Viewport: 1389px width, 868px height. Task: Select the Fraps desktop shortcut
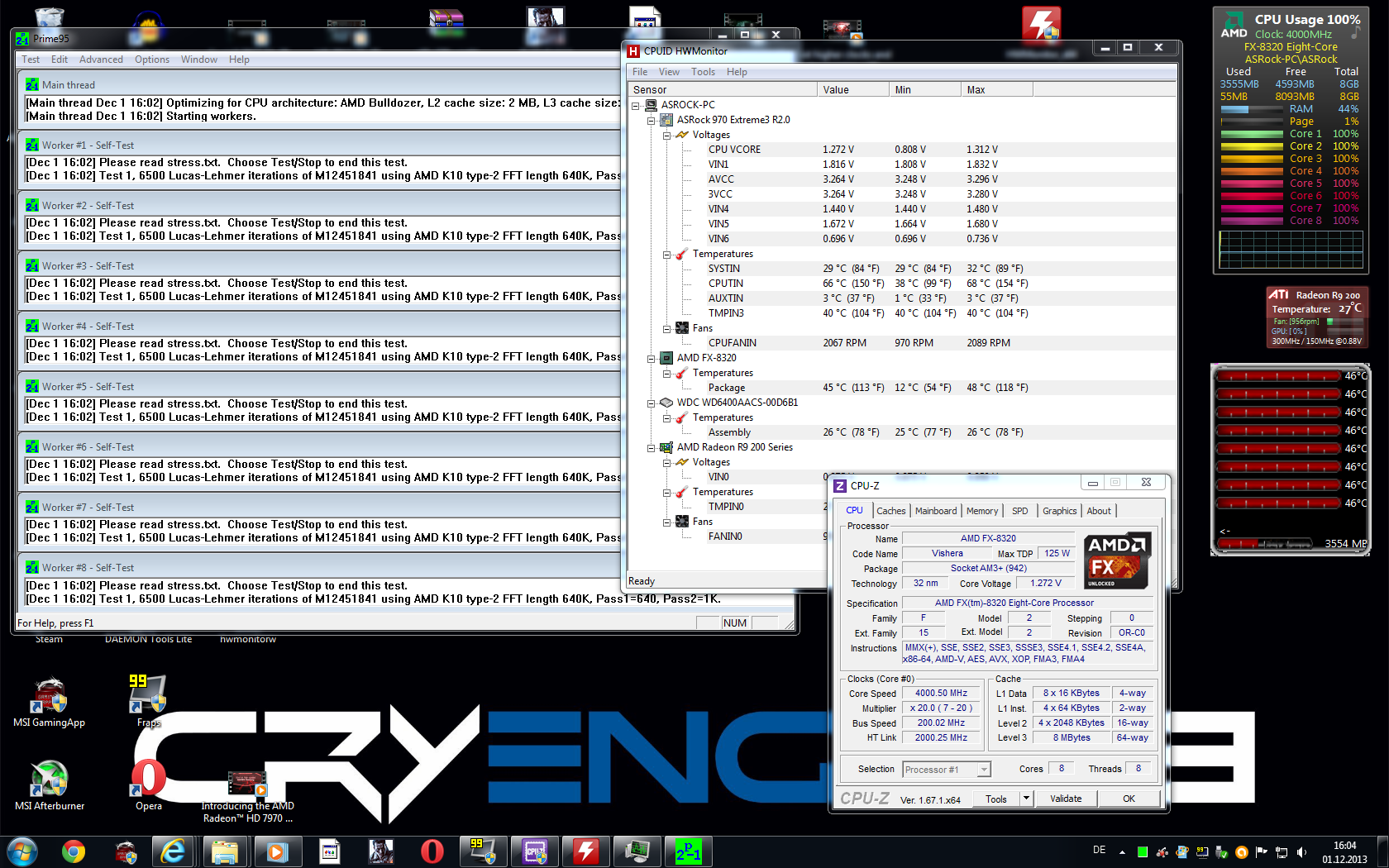coord(148,701)
